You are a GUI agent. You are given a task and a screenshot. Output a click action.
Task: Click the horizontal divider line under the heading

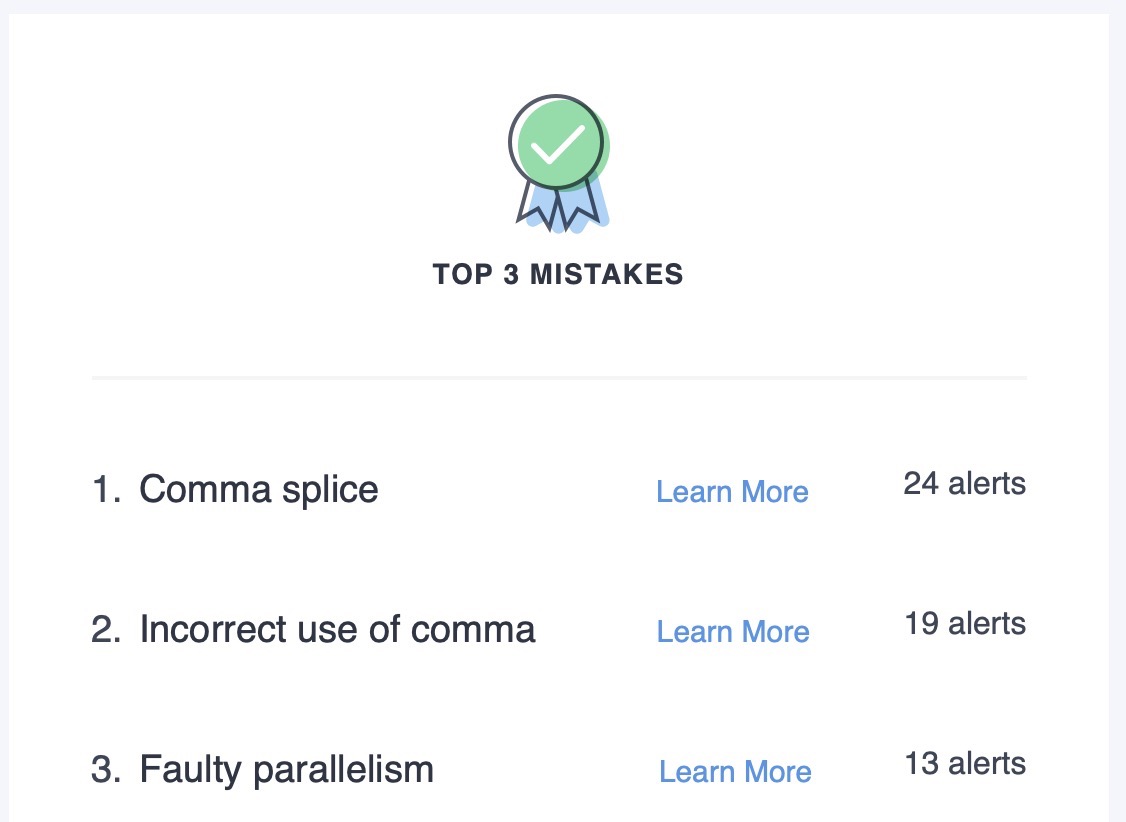coord(559,377)
